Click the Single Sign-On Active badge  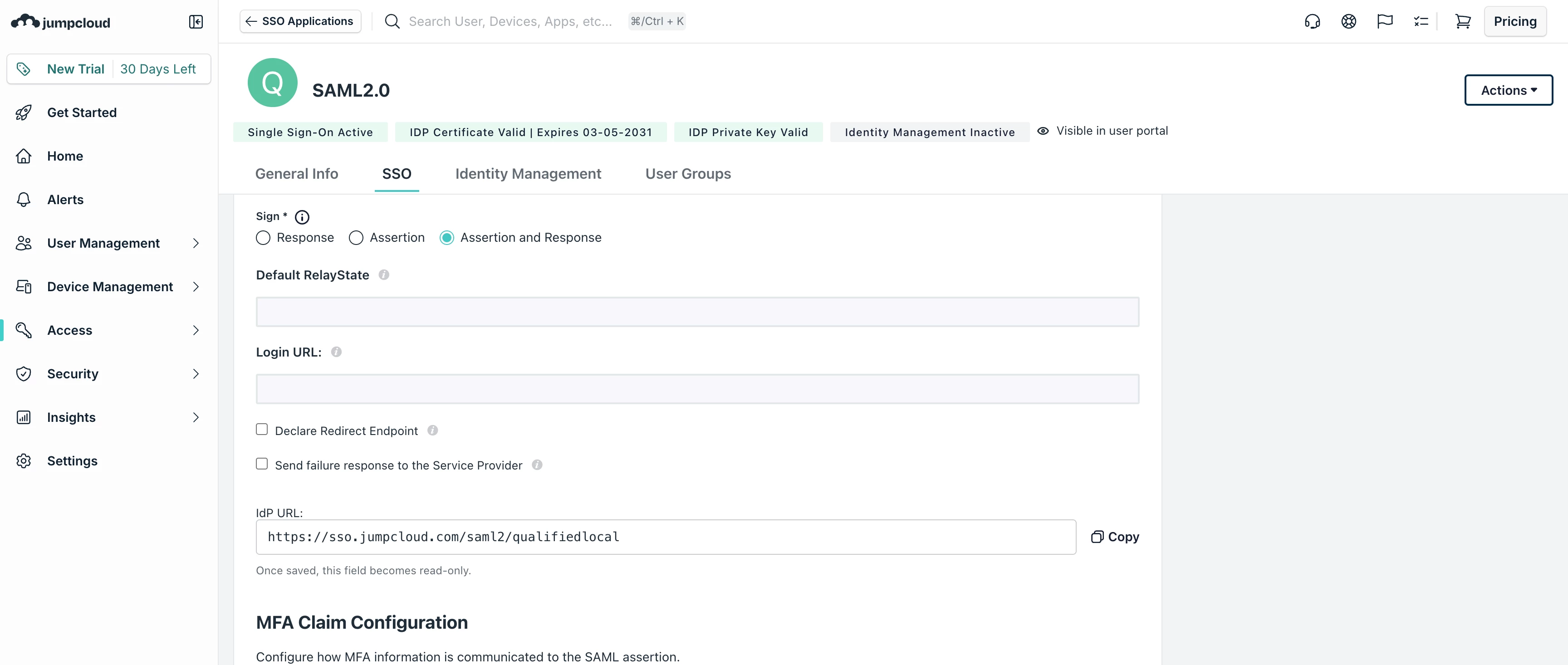[310, 132]
